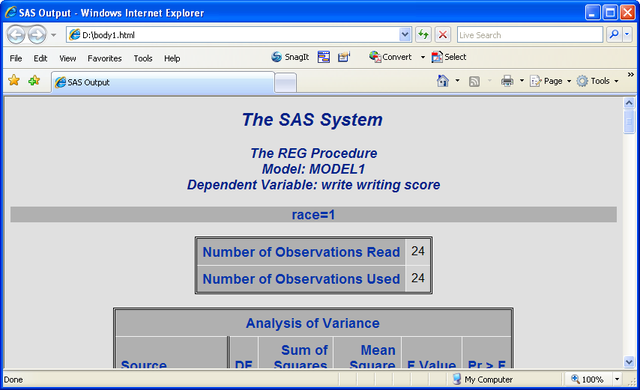Open the Page command menu

[550, 81]
